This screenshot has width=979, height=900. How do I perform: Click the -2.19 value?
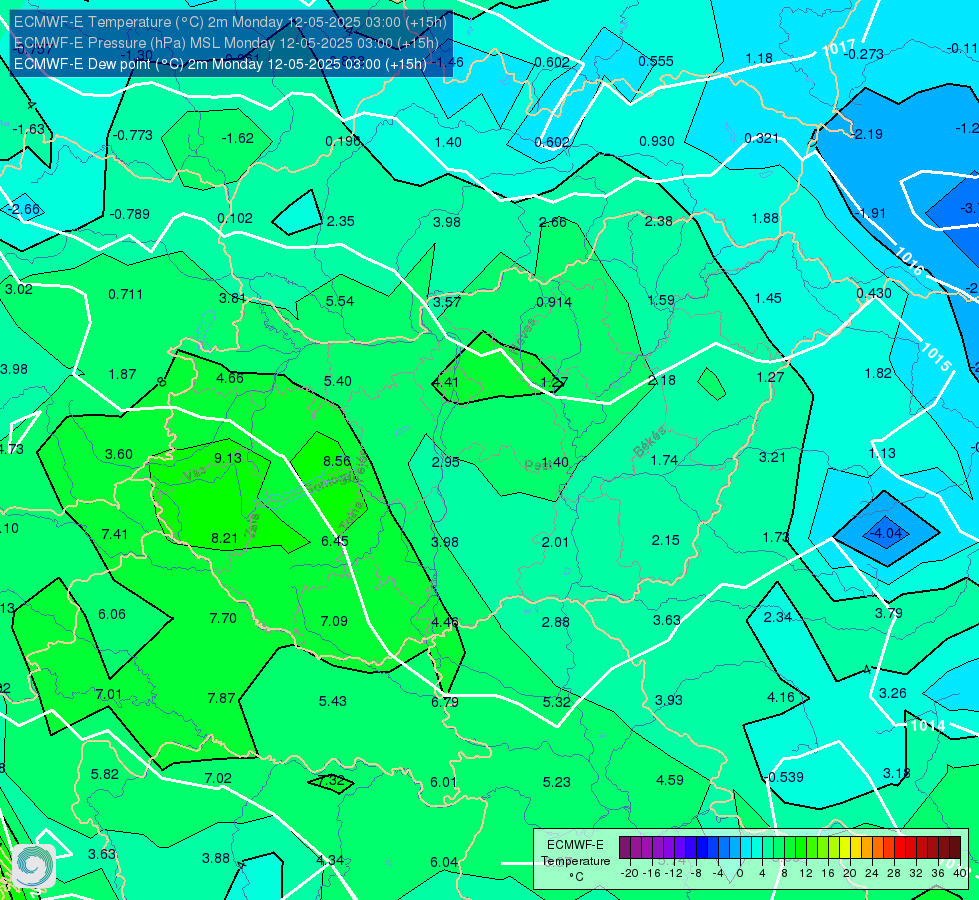pyautogui.click(x=868, y=134)
